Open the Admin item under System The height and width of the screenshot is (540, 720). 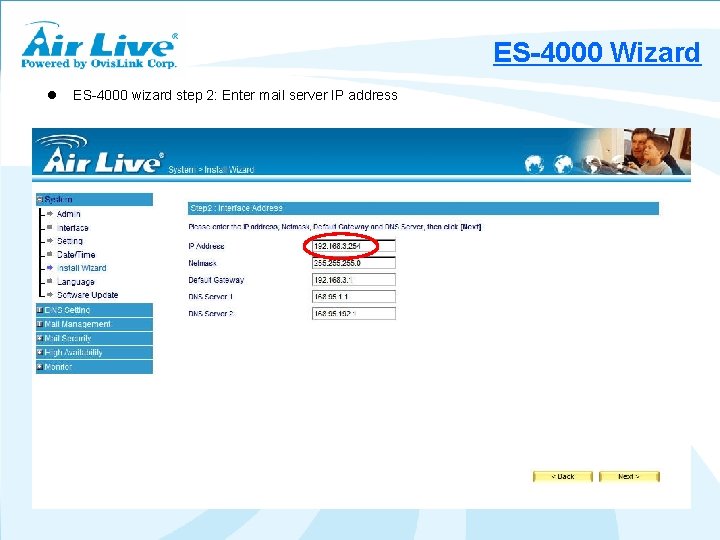click(x=68, y=214)
